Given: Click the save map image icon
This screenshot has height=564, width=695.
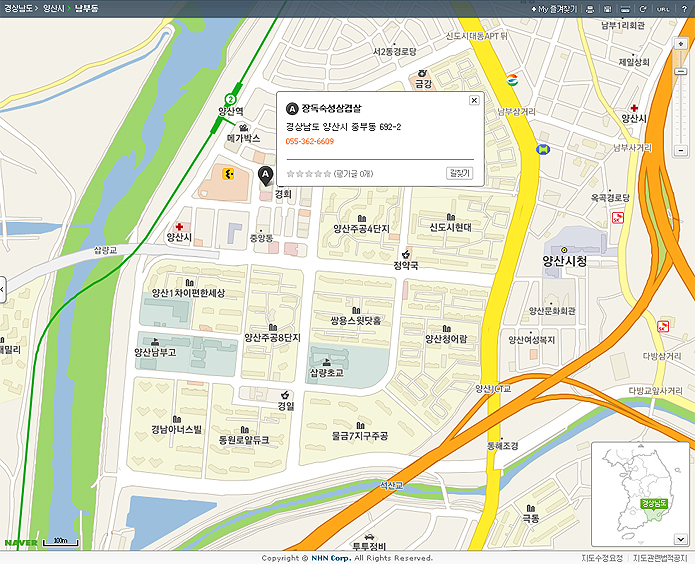Looking at the screenshot, I should click(607, 9).
